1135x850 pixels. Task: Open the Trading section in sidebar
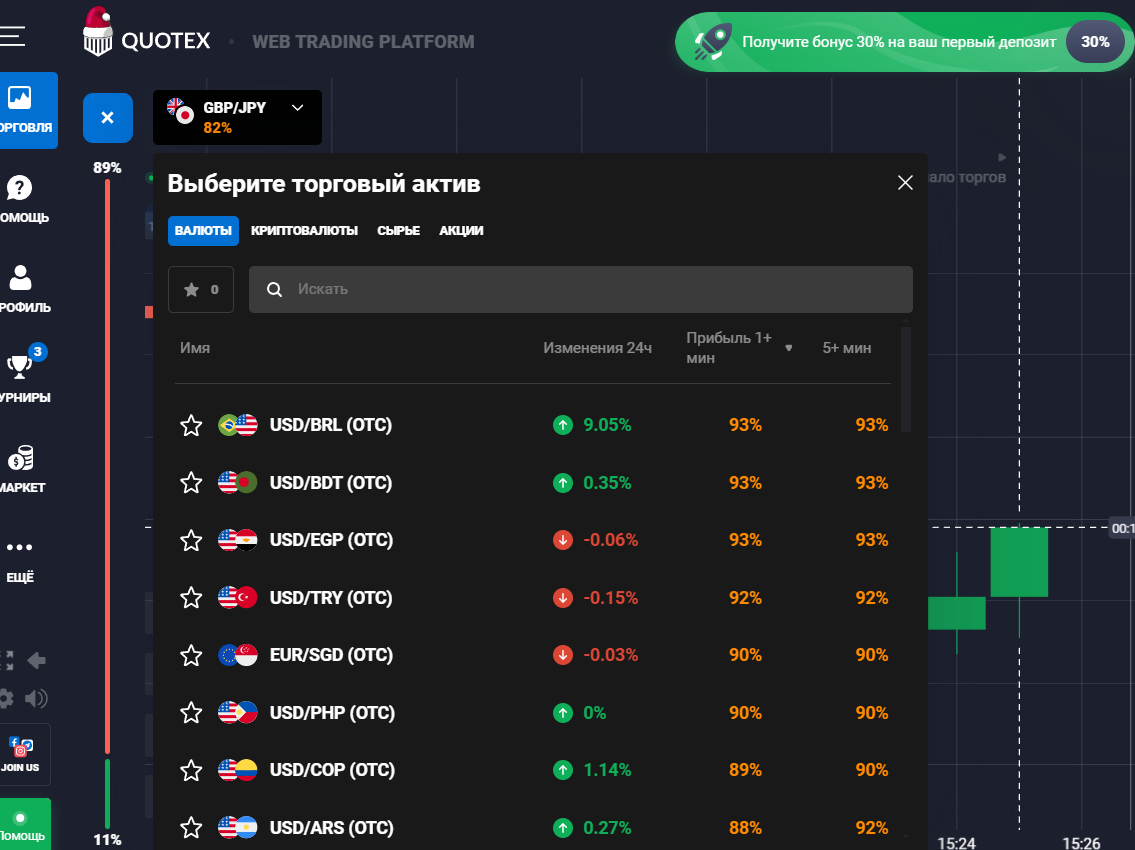[x=28, y=110]
